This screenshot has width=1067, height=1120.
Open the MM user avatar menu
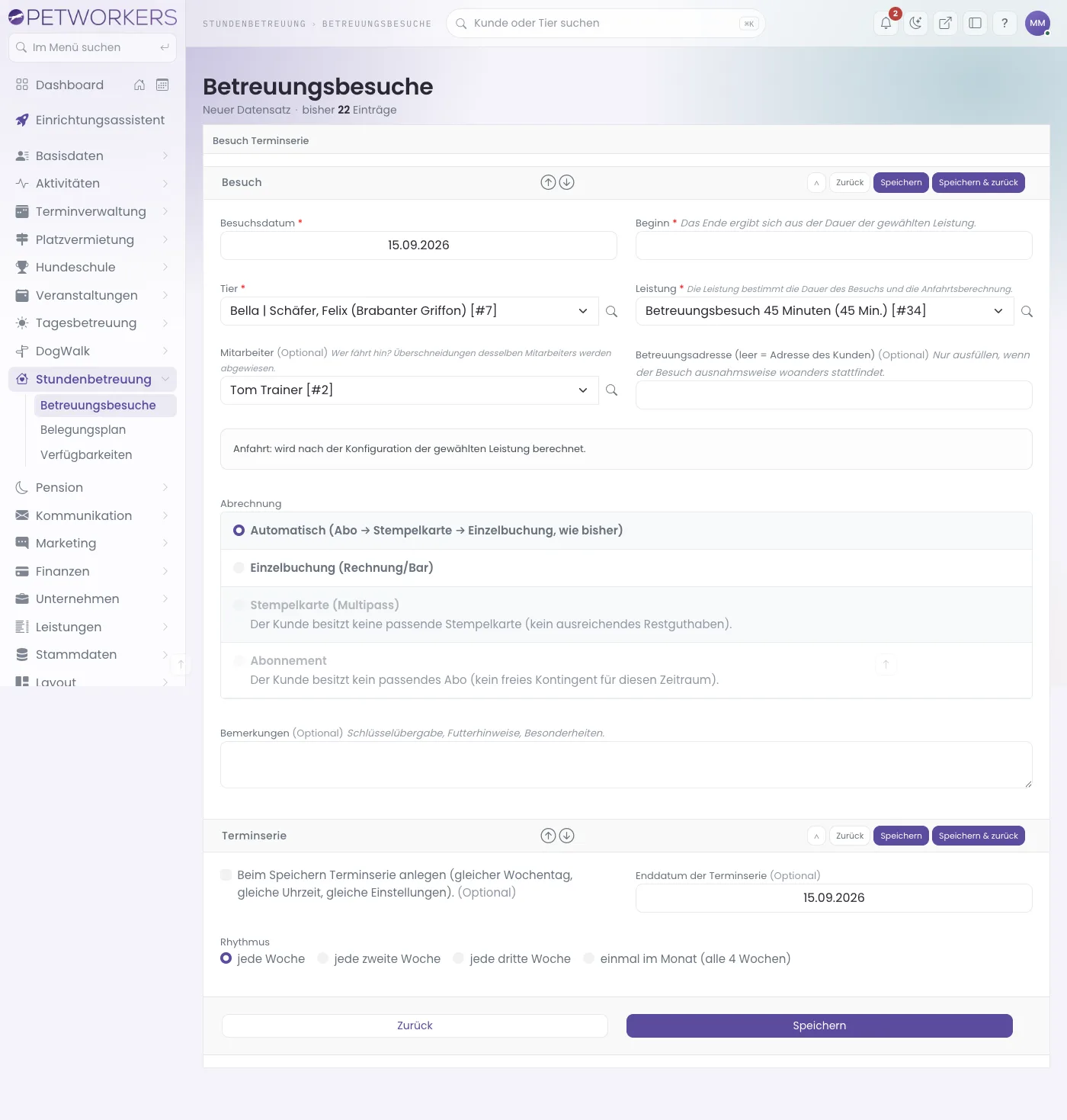[x=1037, y=23]
